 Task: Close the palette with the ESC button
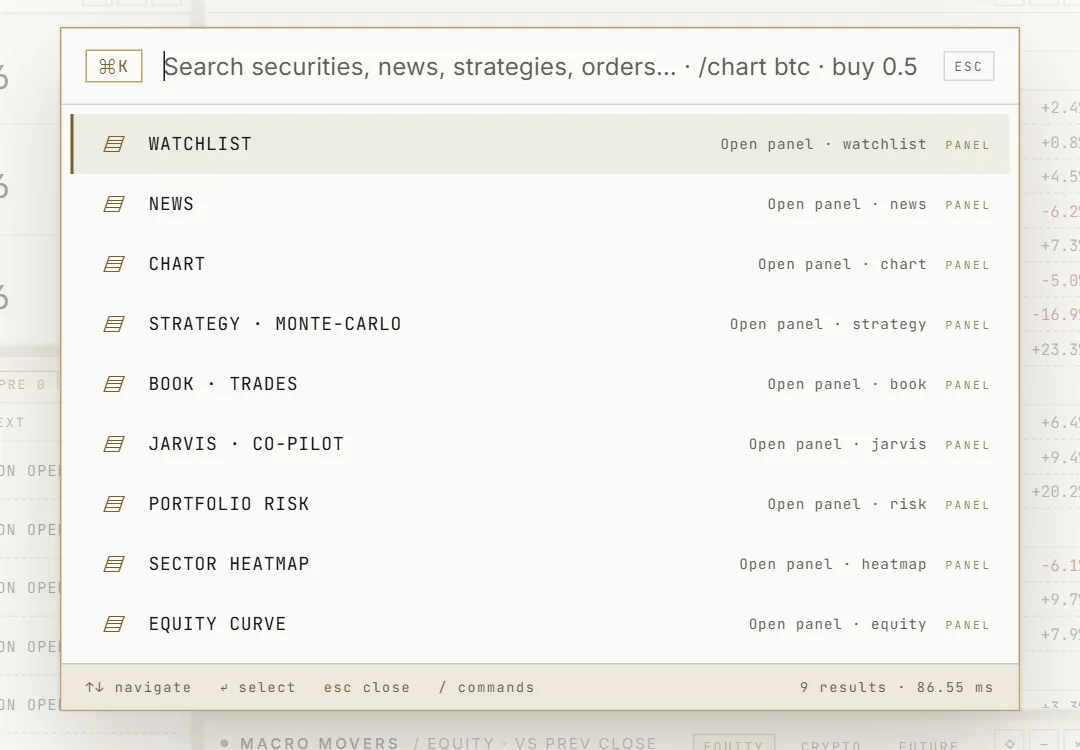(968, 66)
